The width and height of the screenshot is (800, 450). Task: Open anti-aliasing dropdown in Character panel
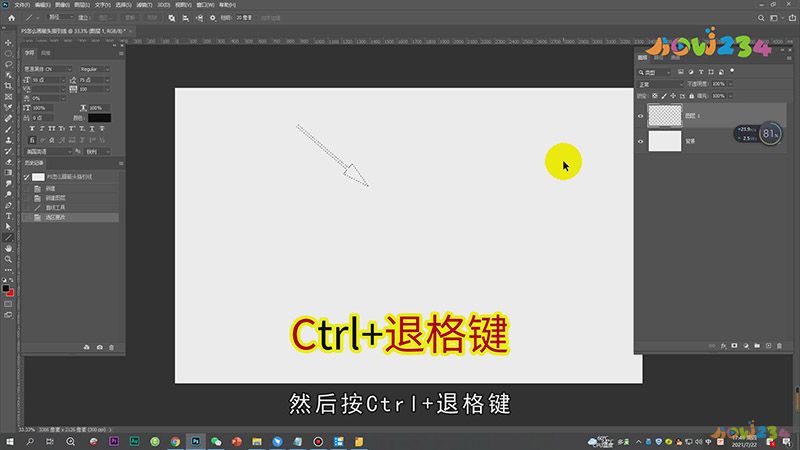[97, 152]
